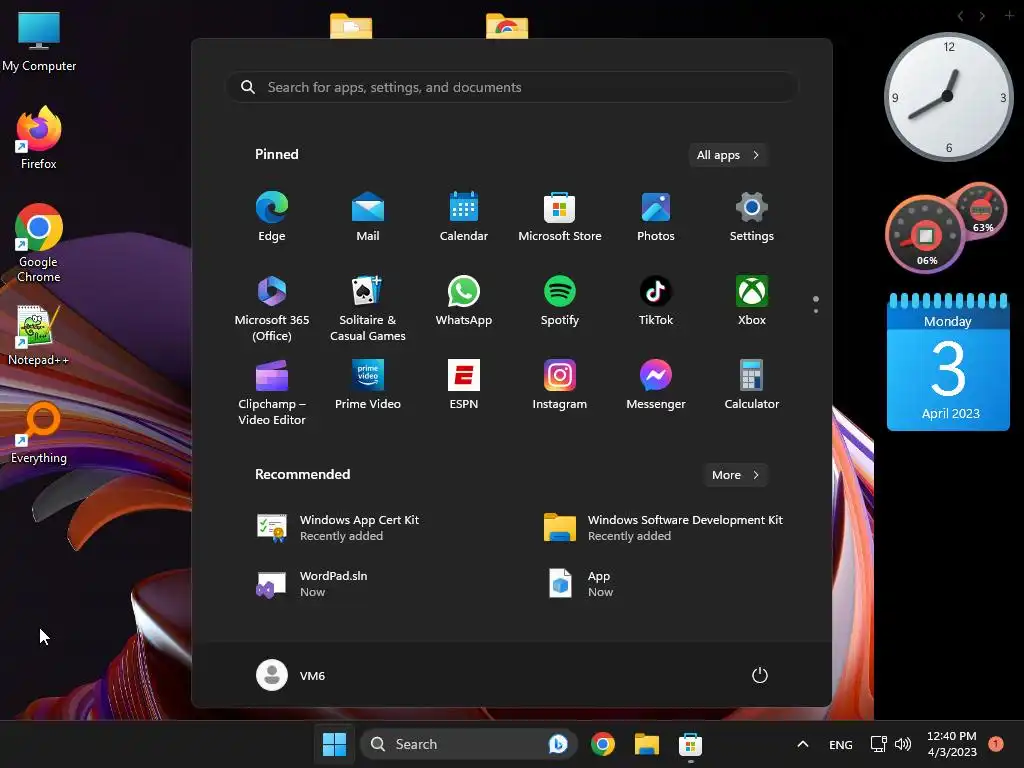Expand All apps list
This screenshot has height=768, width=1024.
[728, 155]
